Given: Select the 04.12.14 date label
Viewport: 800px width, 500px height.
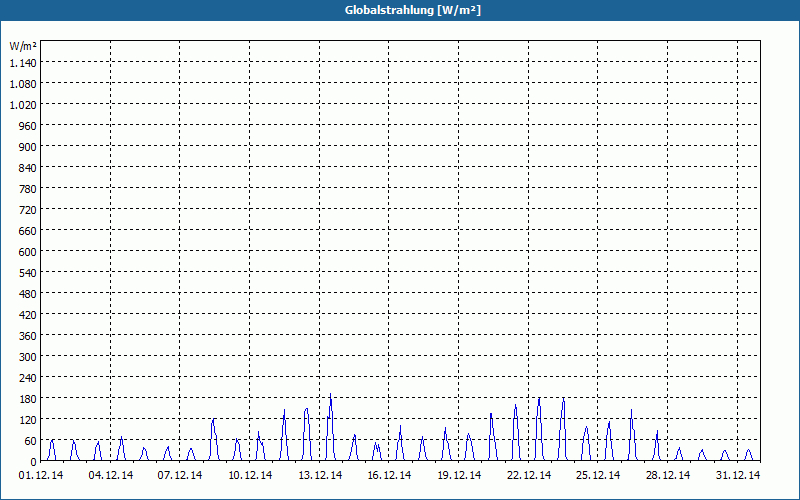Looking at the screenshot, I should tap(111, 476).
